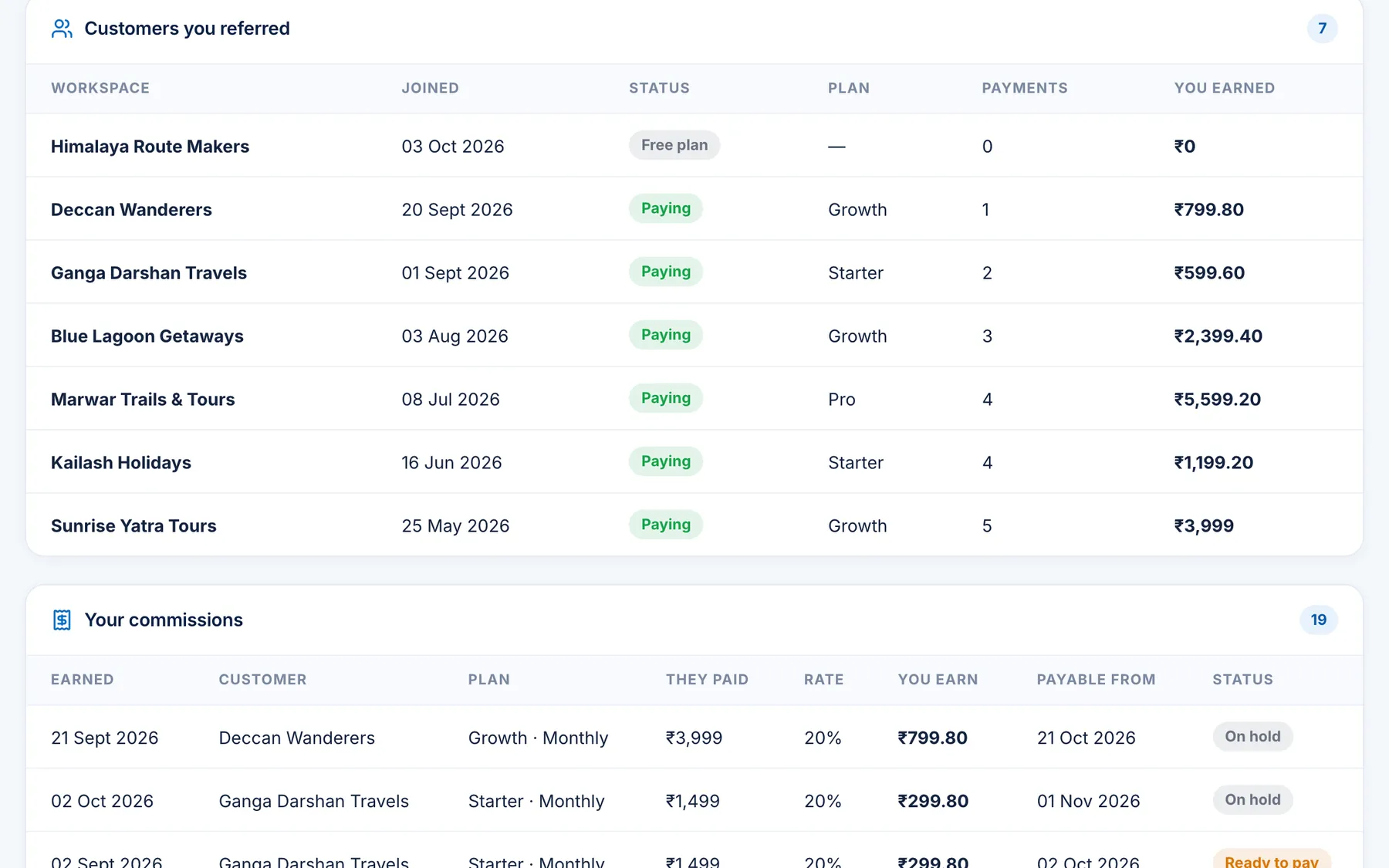Click joined date 25 May 2026
1389x868 pixels.
pyautogui.click(x=455, y=526)
